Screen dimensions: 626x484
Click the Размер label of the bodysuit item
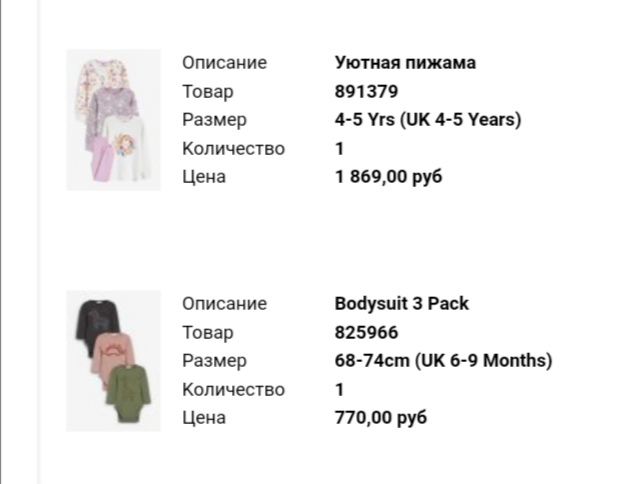[213, 360]
